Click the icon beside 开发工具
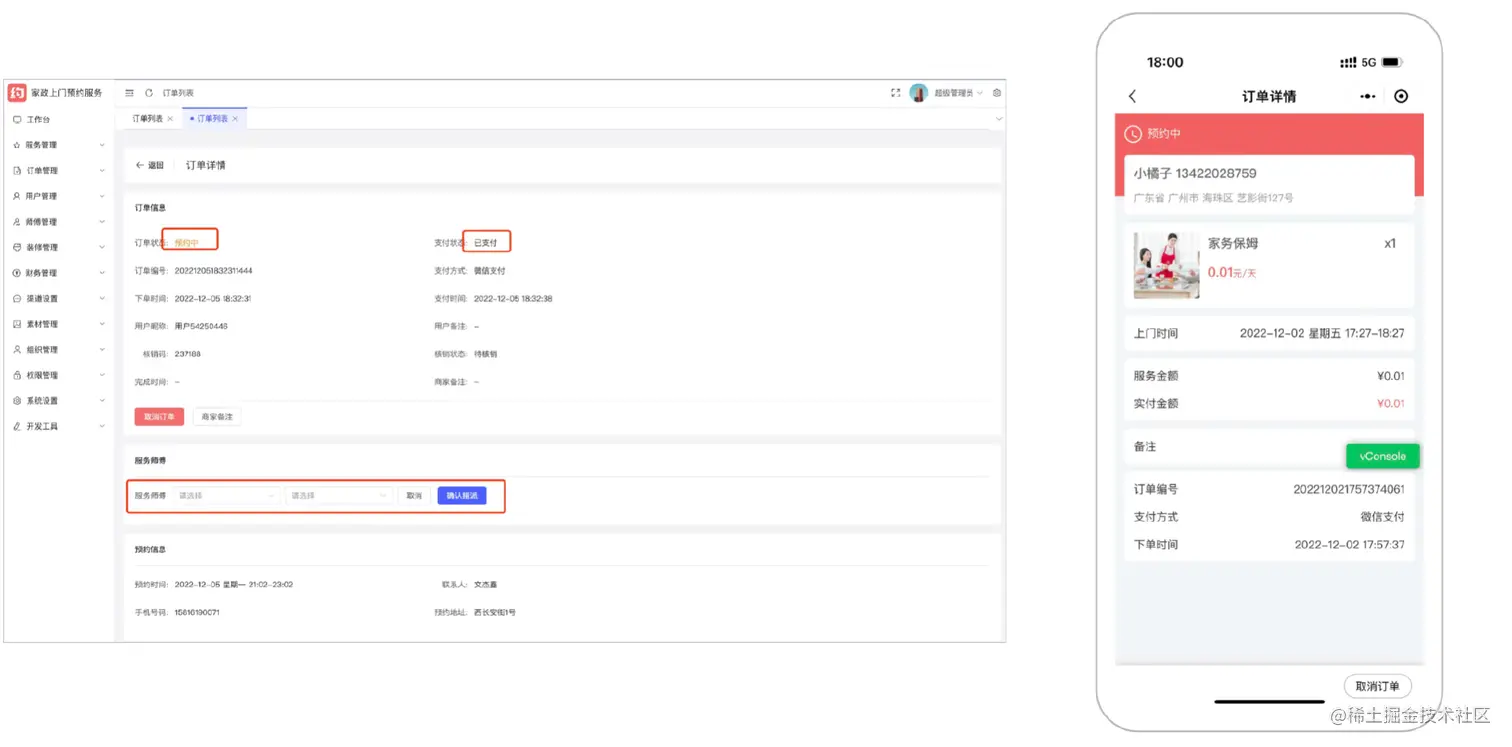The height and width of the screenshot is (747, 1512). (x=17, y=427)
